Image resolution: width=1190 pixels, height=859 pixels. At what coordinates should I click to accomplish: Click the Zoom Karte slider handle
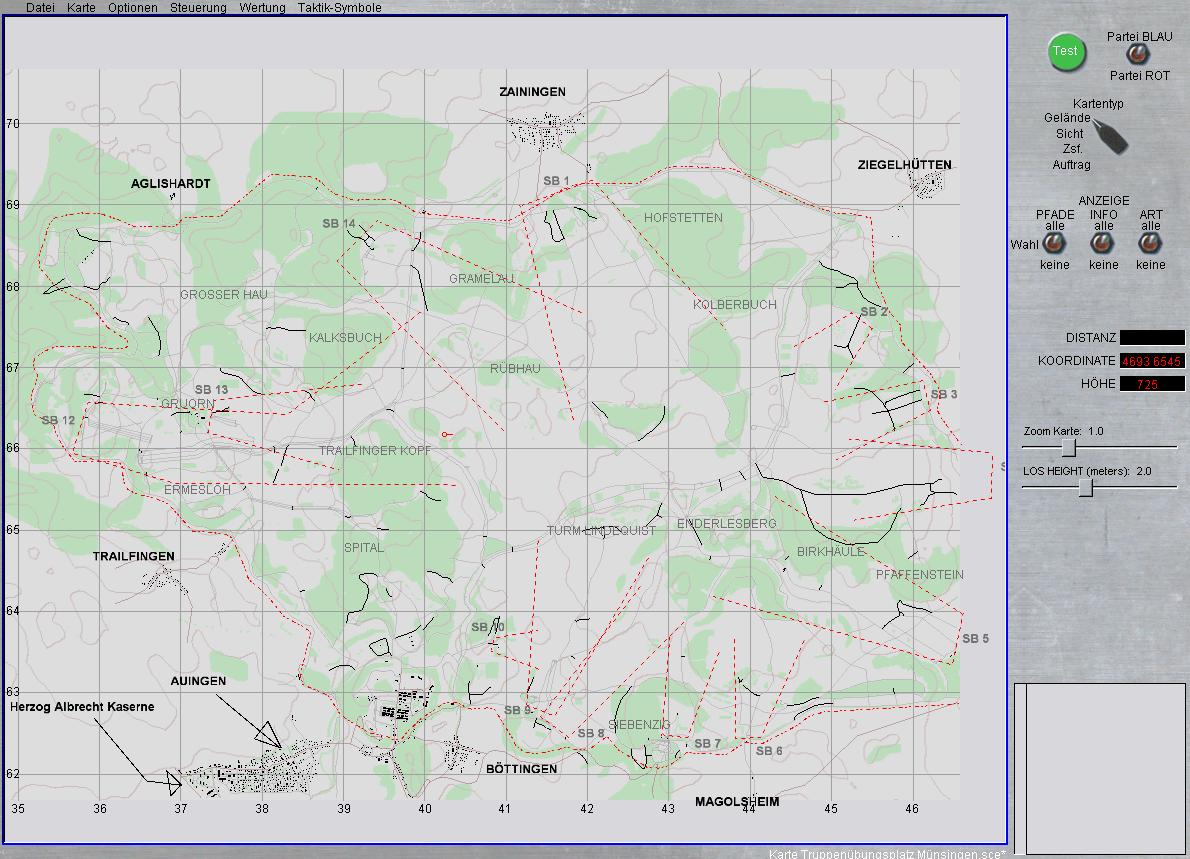[x=1069, y=447]
